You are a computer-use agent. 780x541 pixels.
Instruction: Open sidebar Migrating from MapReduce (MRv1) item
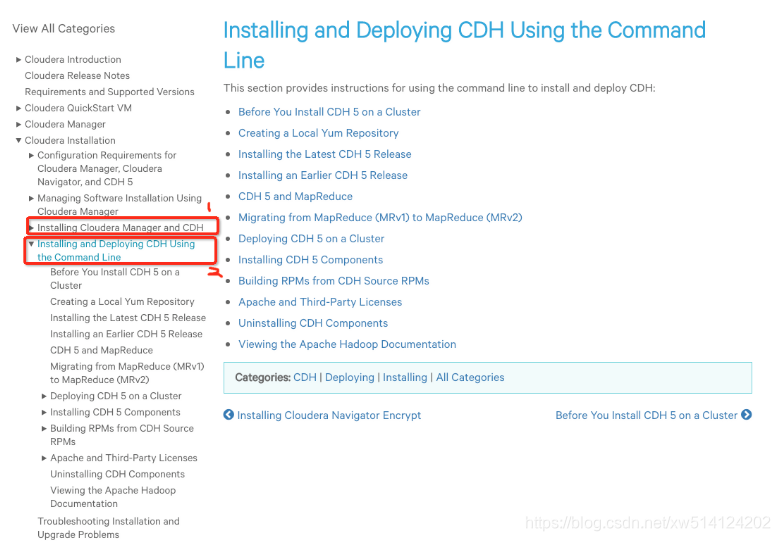127,373
